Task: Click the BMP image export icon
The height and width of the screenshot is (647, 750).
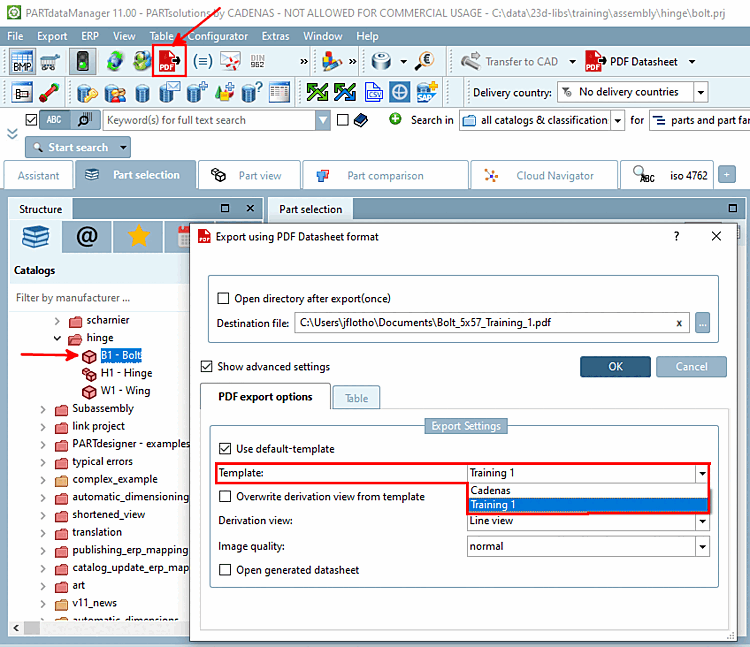Action: (22, 62)
